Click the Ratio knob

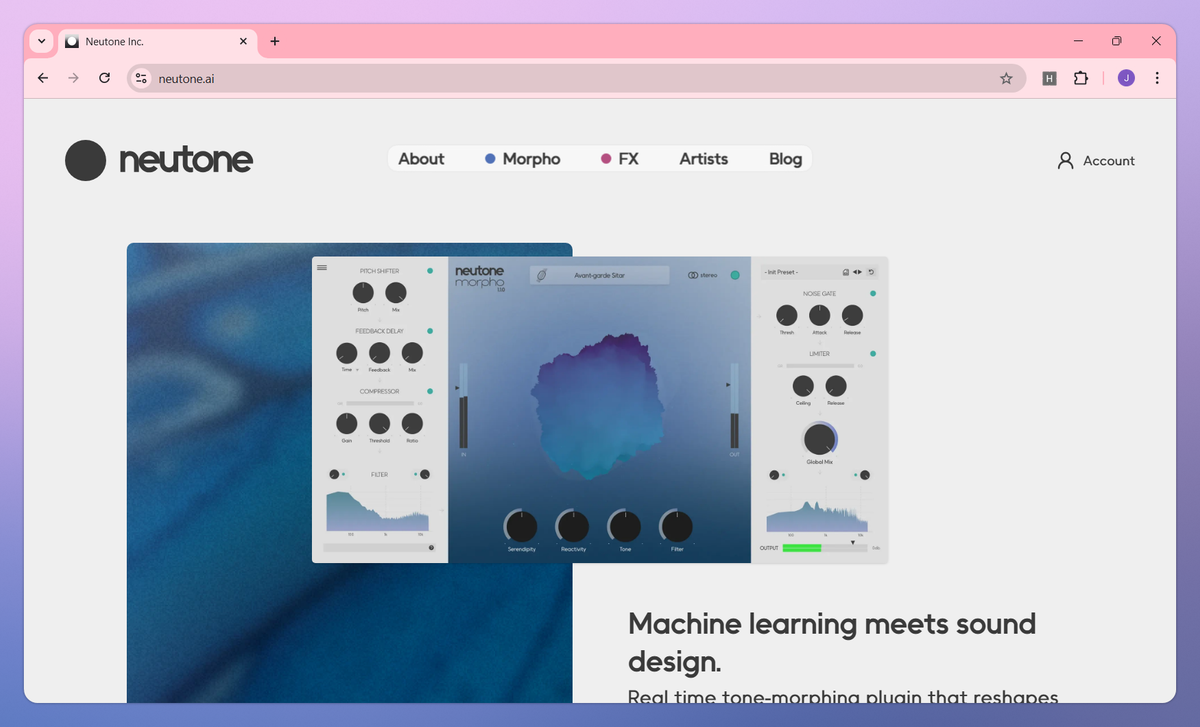[412, 423]
